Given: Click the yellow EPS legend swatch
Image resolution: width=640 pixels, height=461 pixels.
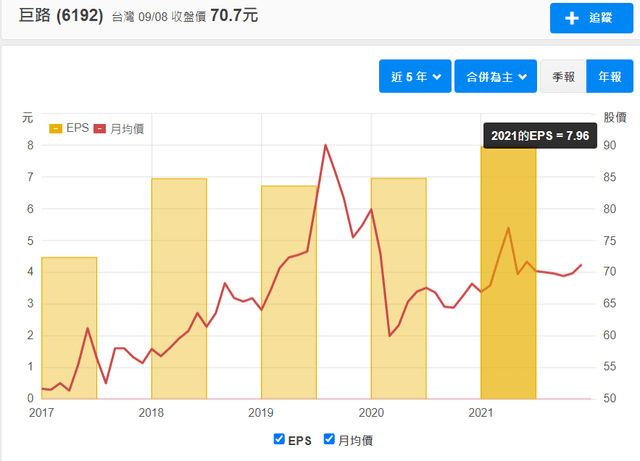Looking at the screenshot, I should coord(56,129).
